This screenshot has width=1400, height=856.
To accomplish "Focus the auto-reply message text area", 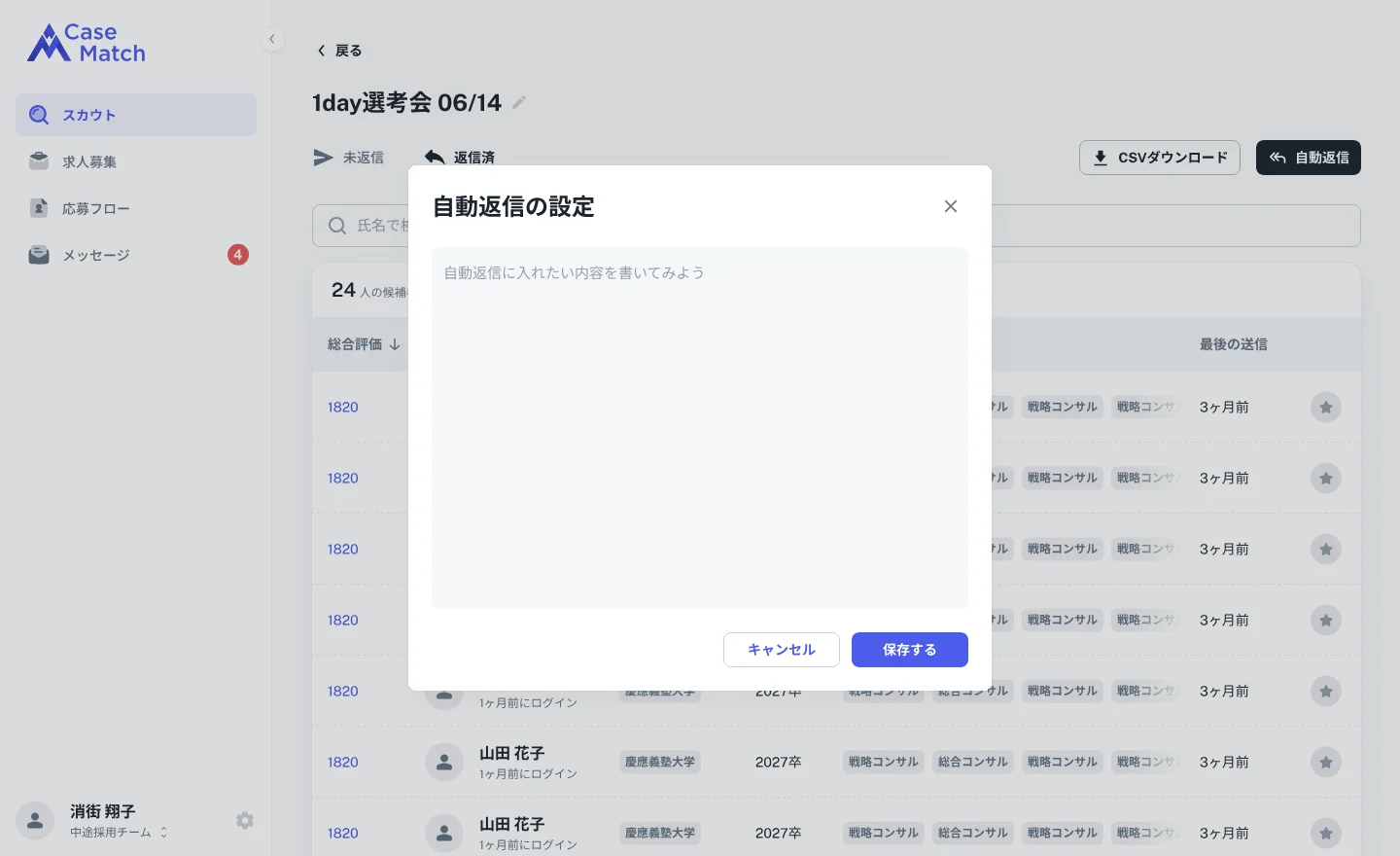I will coord(700,428).
